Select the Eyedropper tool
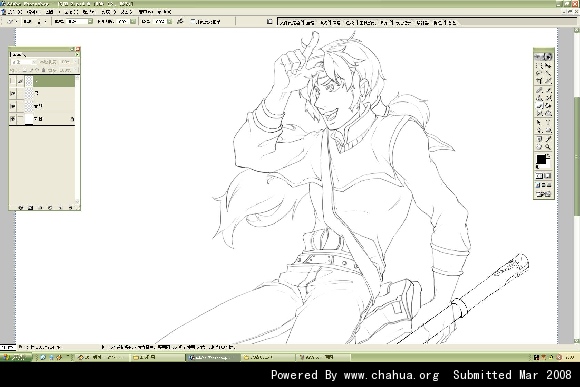The height and width of the screenshot is (387, 580). point(549,139)
